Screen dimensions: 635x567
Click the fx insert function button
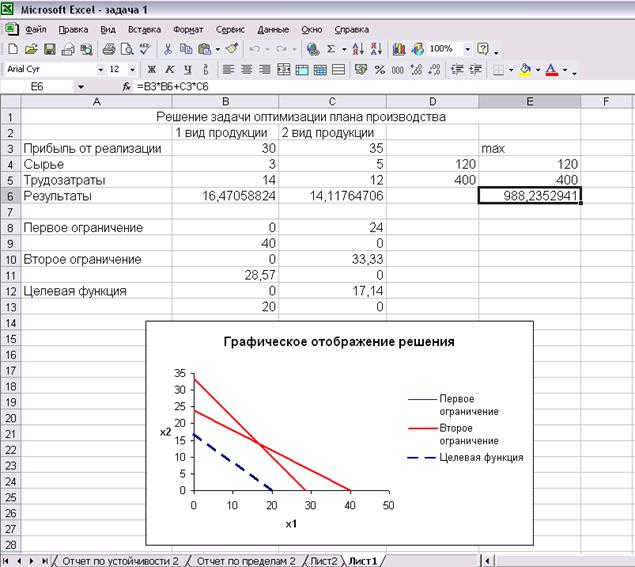pyautogui.click(x=126, y=87)
